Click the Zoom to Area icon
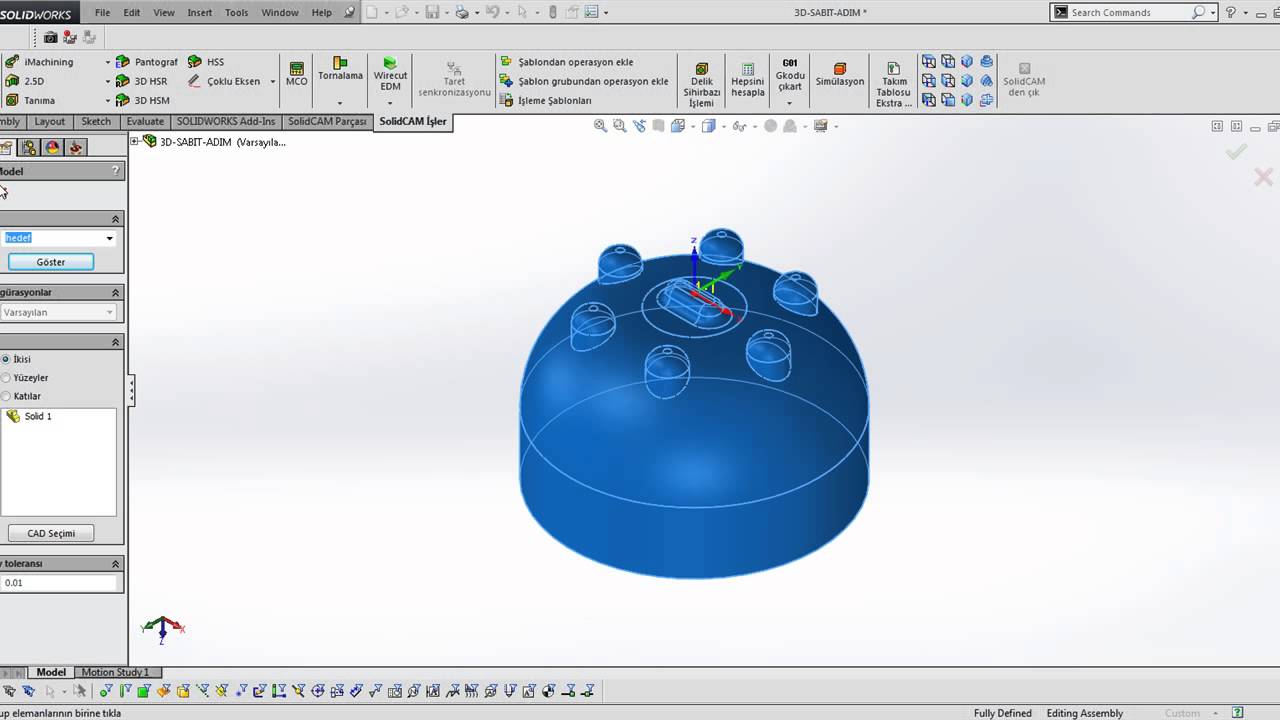1280x720 pixels. click(x=619, y=126)
